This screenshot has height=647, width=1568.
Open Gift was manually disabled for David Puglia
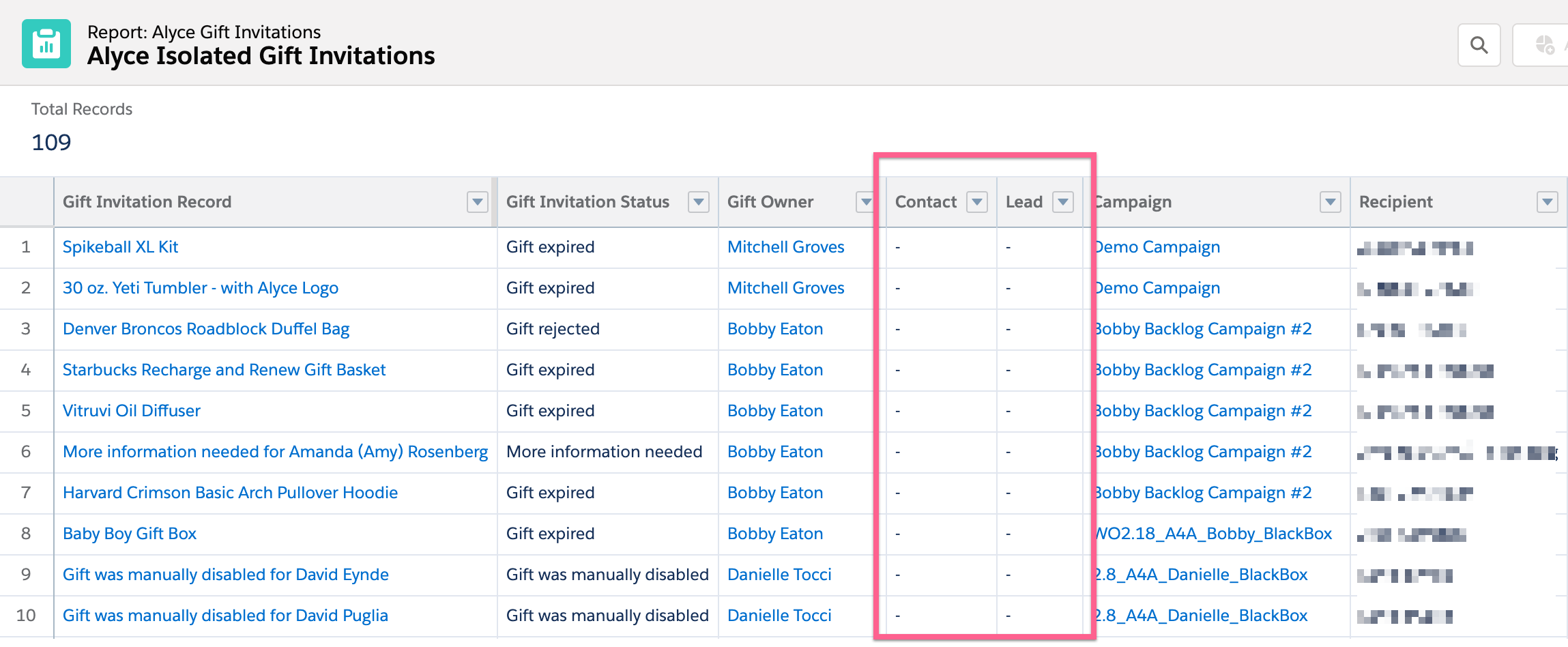[225, 616]
